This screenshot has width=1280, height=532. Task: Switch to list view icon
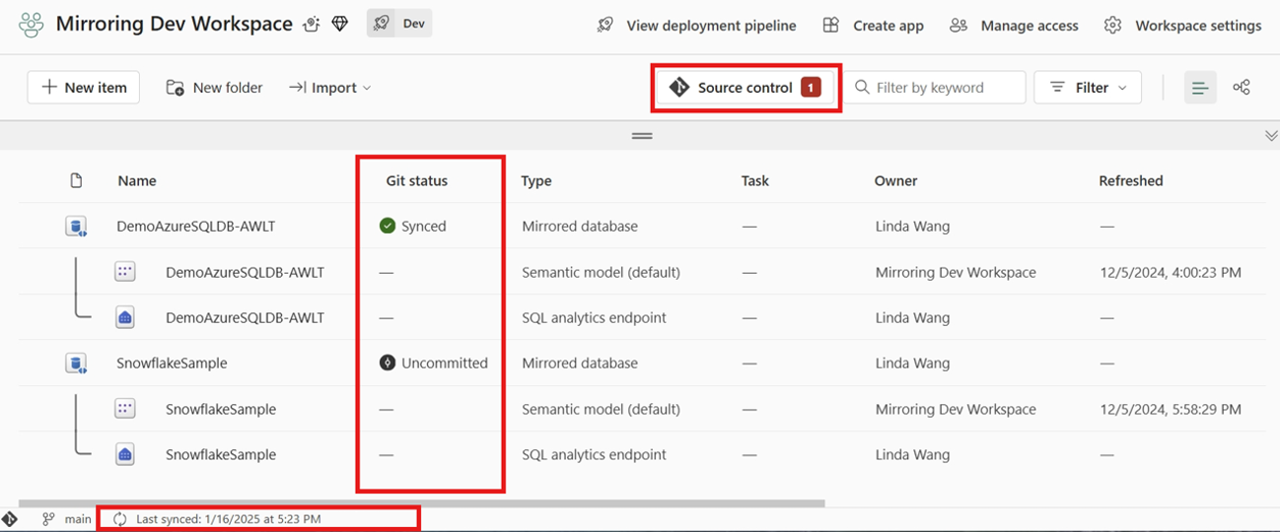1200,88
